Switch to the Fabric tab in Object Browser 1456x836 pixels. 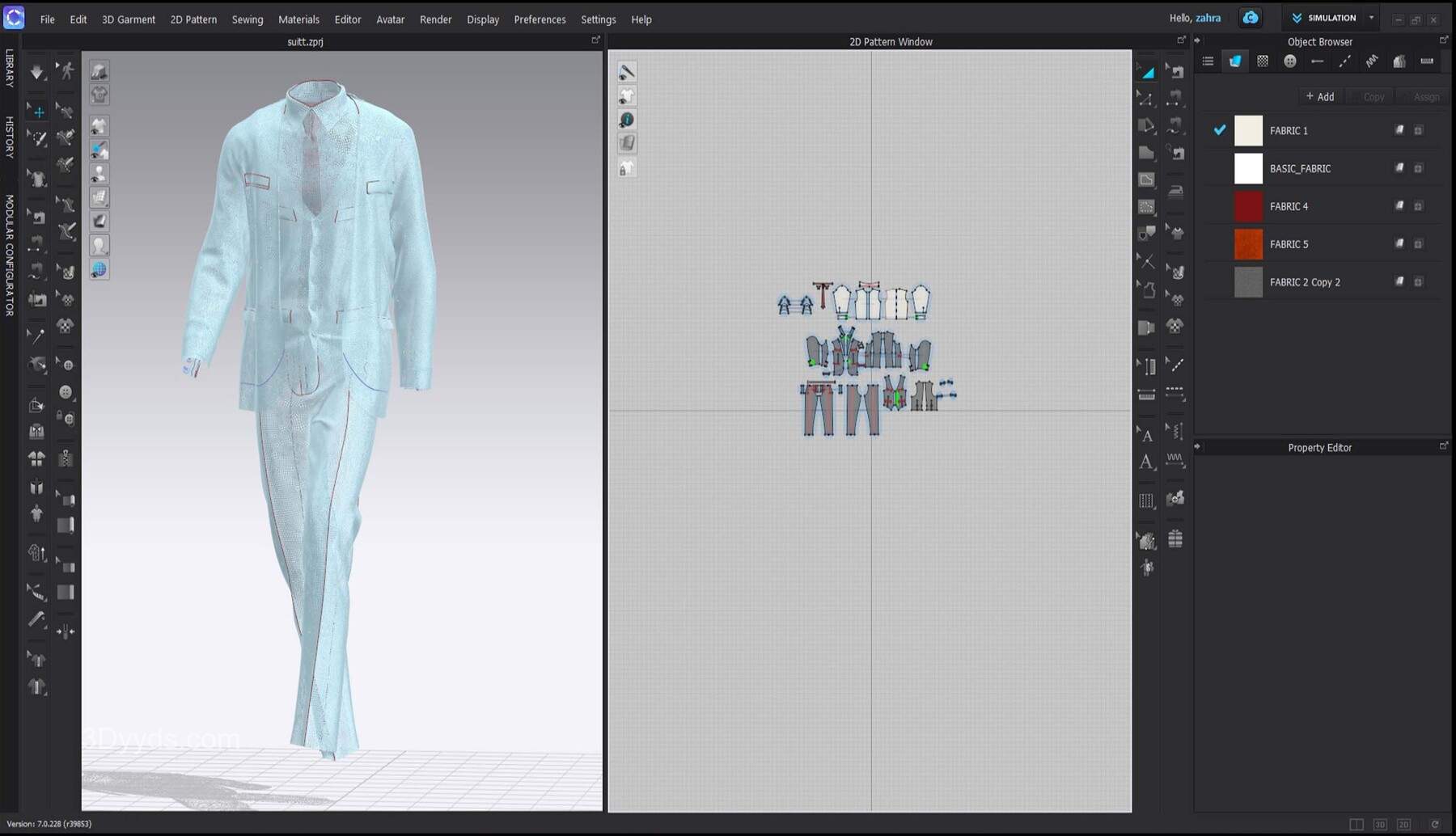[x=1235, y=61]
